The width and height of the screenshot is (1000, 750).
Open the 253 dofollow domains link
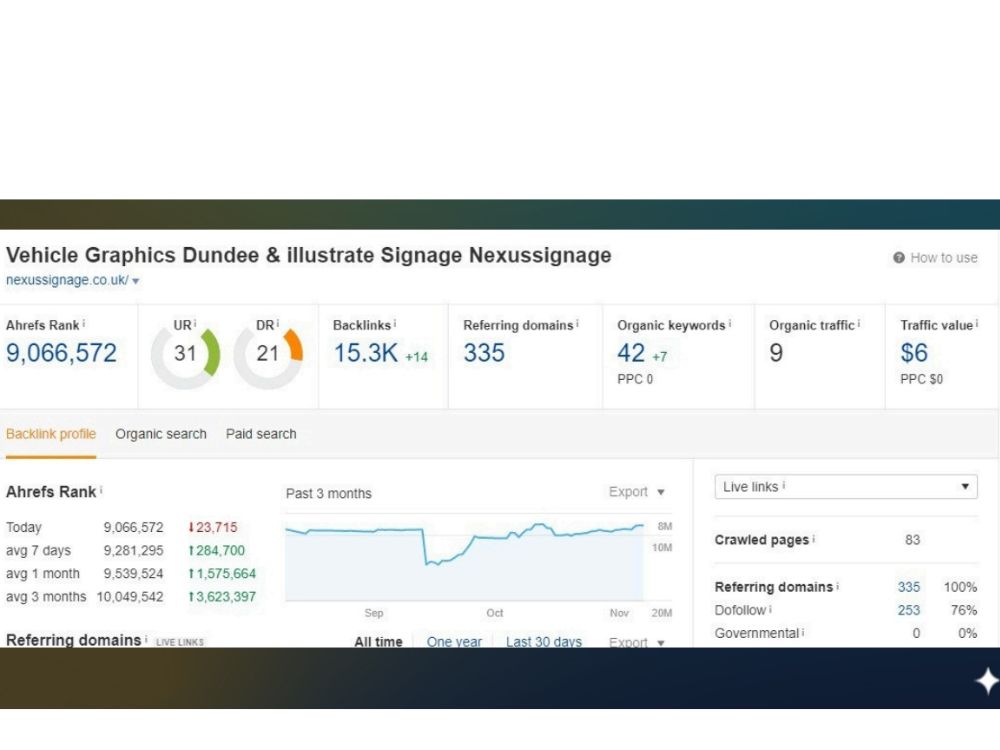(909, 610)
